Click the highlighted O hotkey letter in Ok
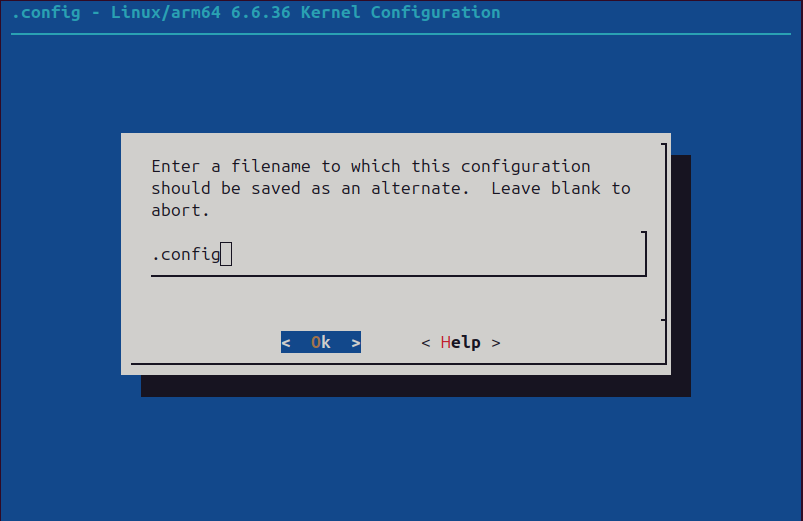803x521 pixels. click(316, 343)
